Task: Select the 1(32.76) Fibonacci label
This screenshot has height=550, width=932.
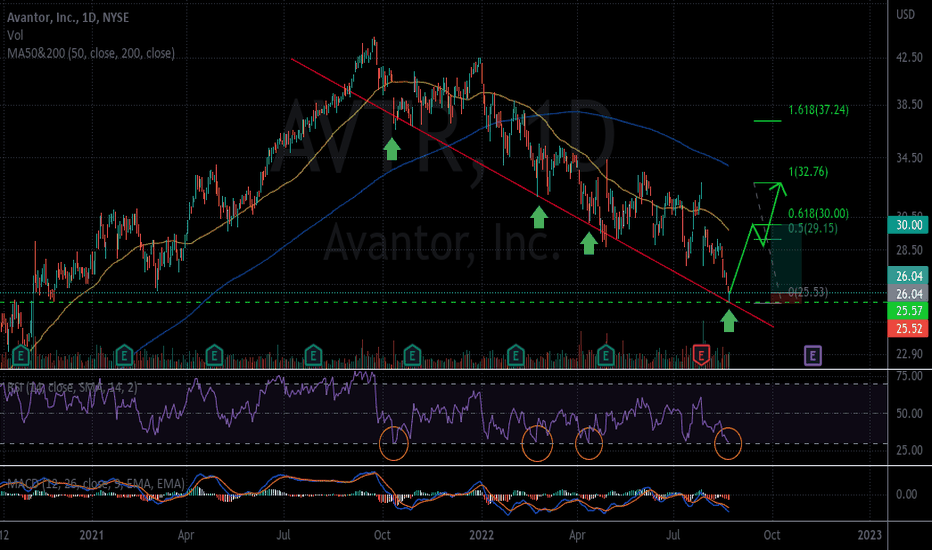Action: [808, 172]
